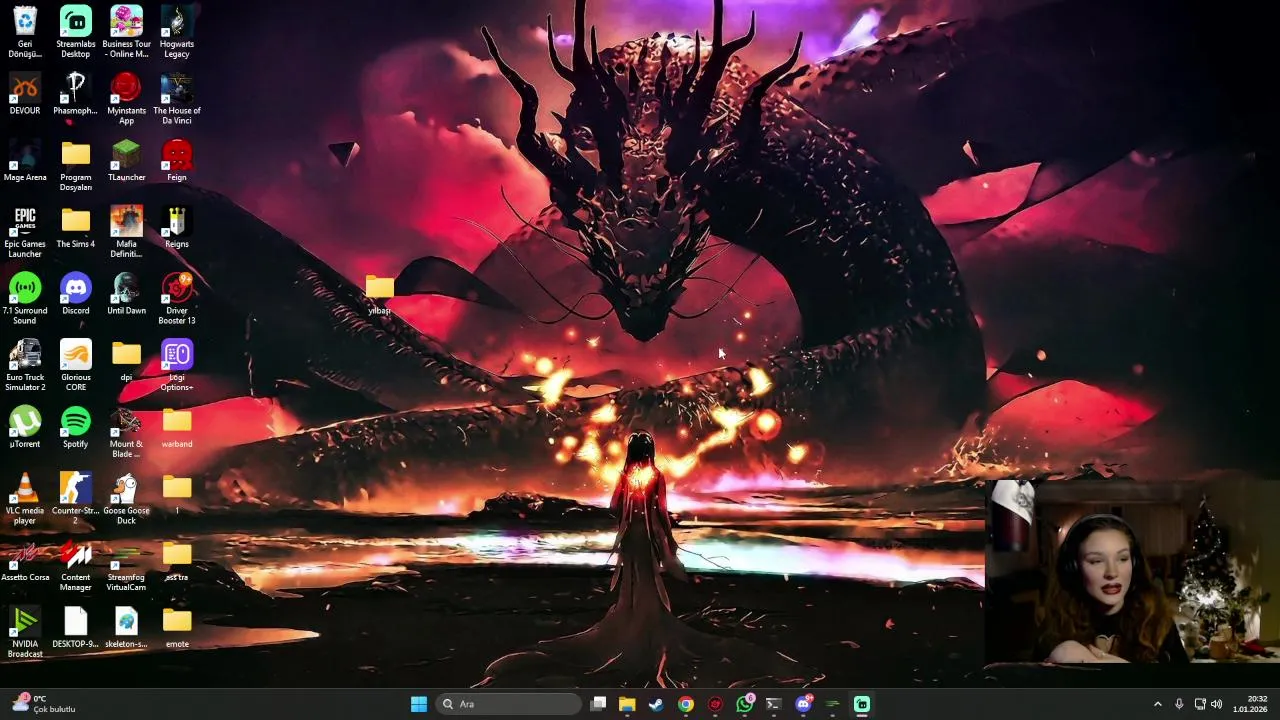Select the DESKTOP-9... file
This screenshot has width=1280, height=720.
[76, 628]
